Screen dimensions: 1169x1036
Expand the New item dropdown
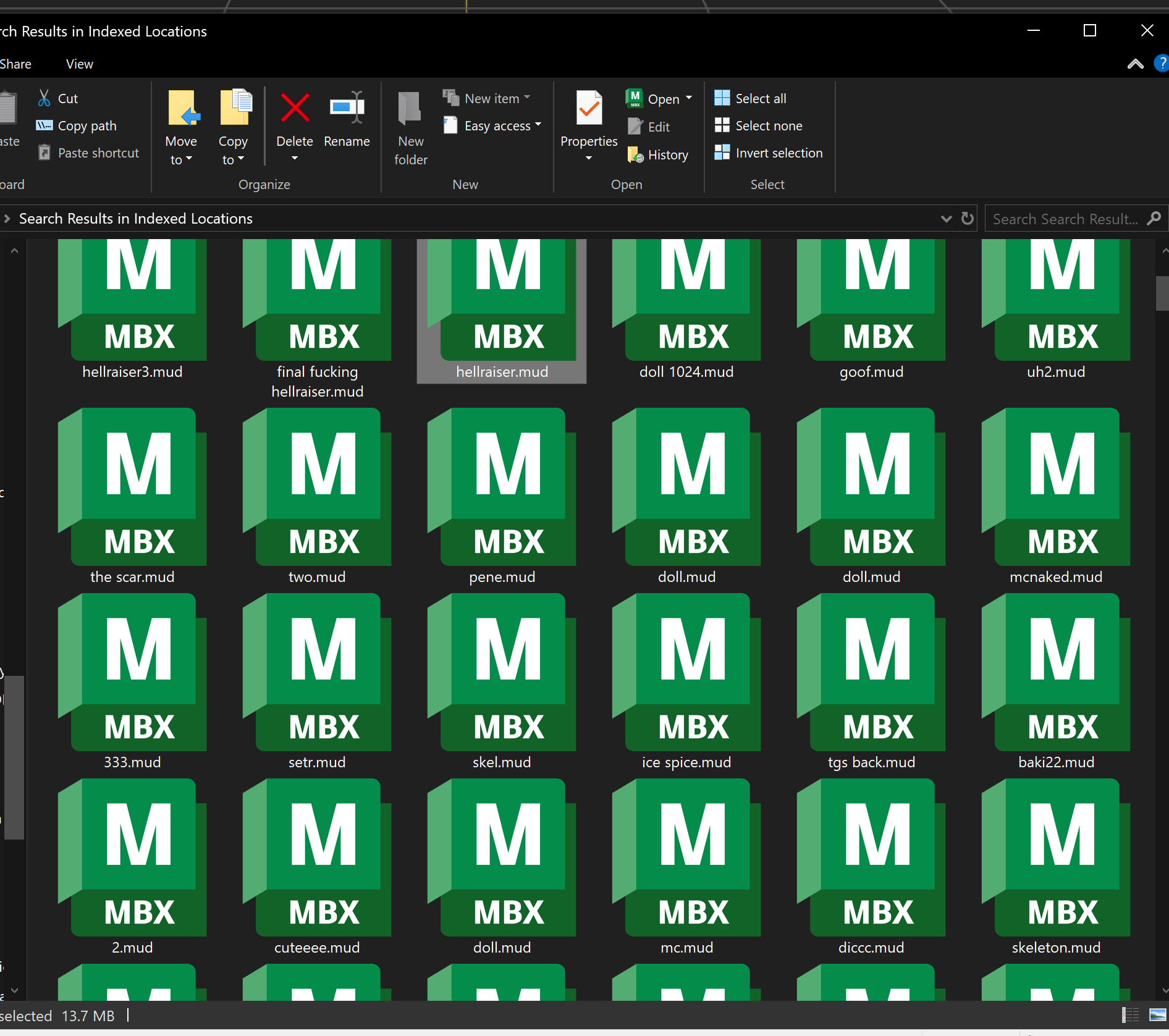527,98
